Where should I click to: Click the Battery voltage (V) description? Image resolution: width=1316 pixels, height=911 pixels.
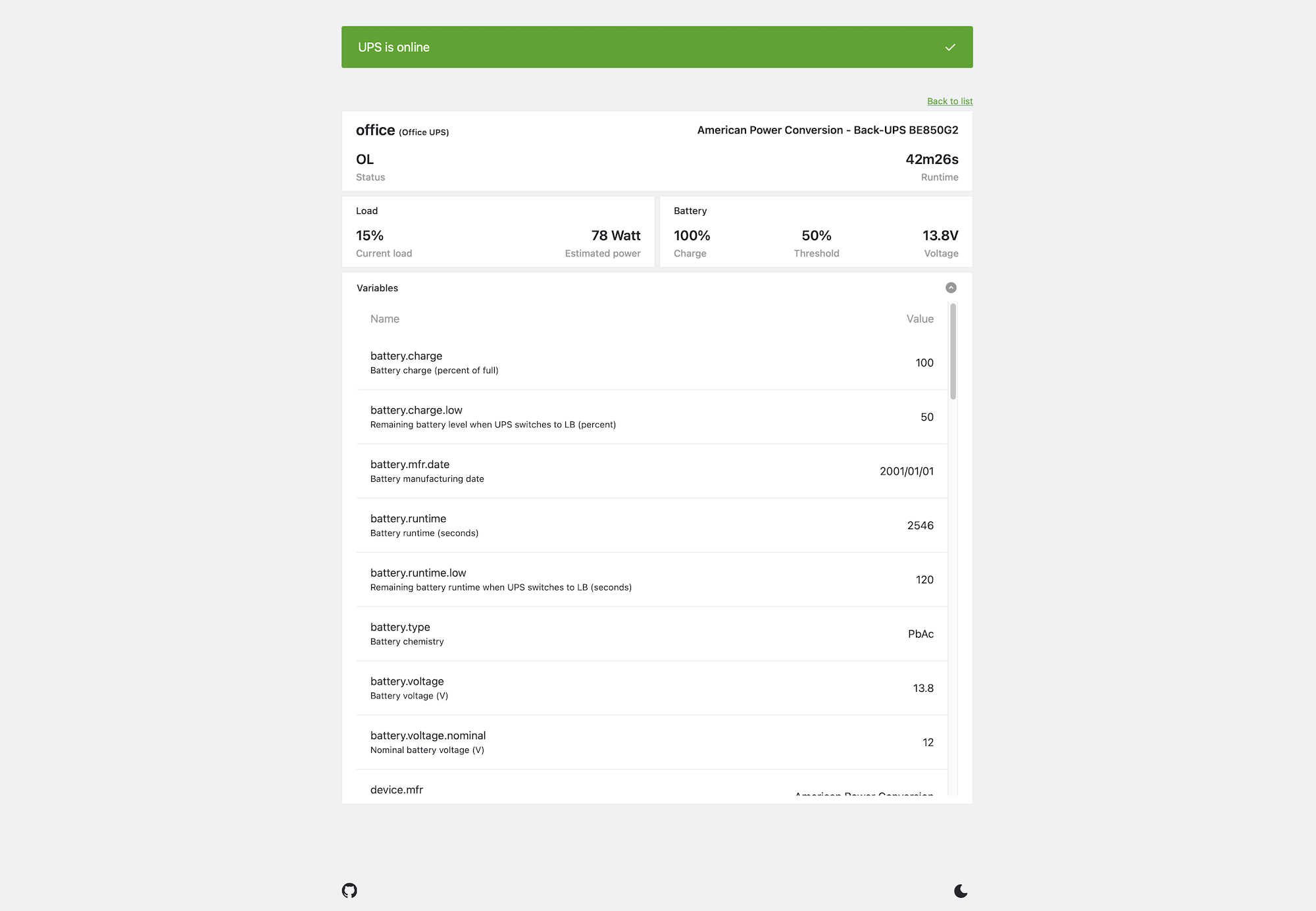pyautogui.click(x=409, y=696)
